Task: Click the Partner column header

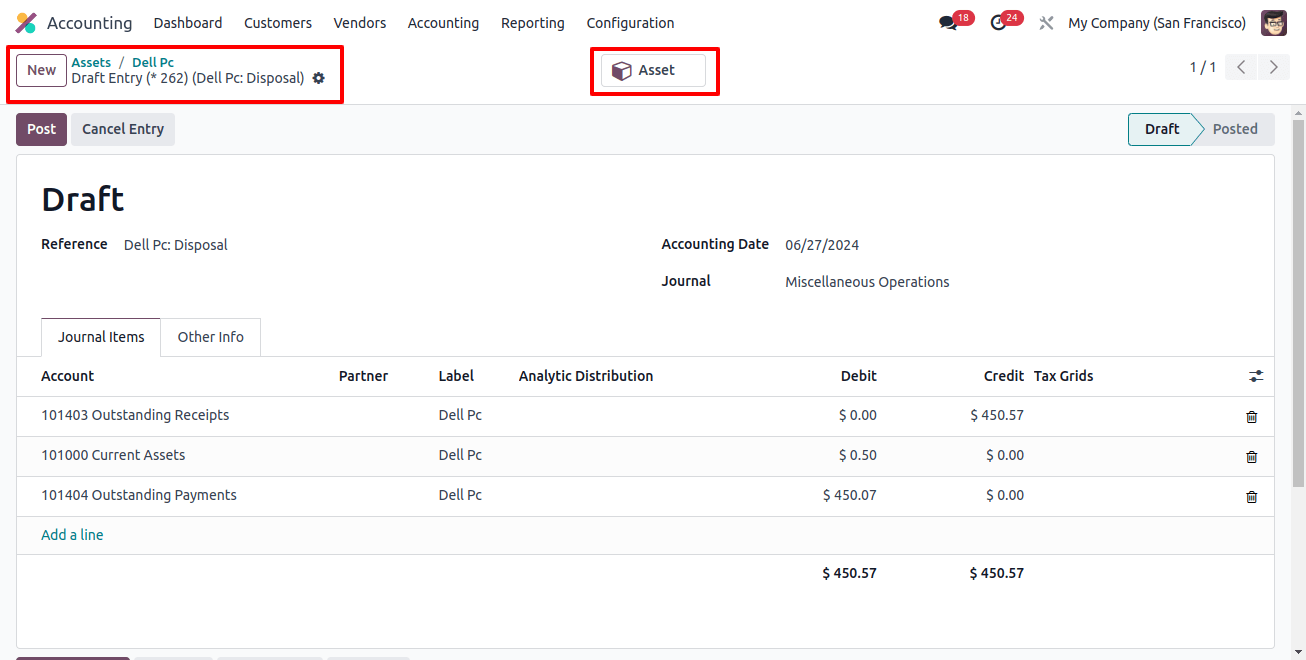Action: (363, 376)
